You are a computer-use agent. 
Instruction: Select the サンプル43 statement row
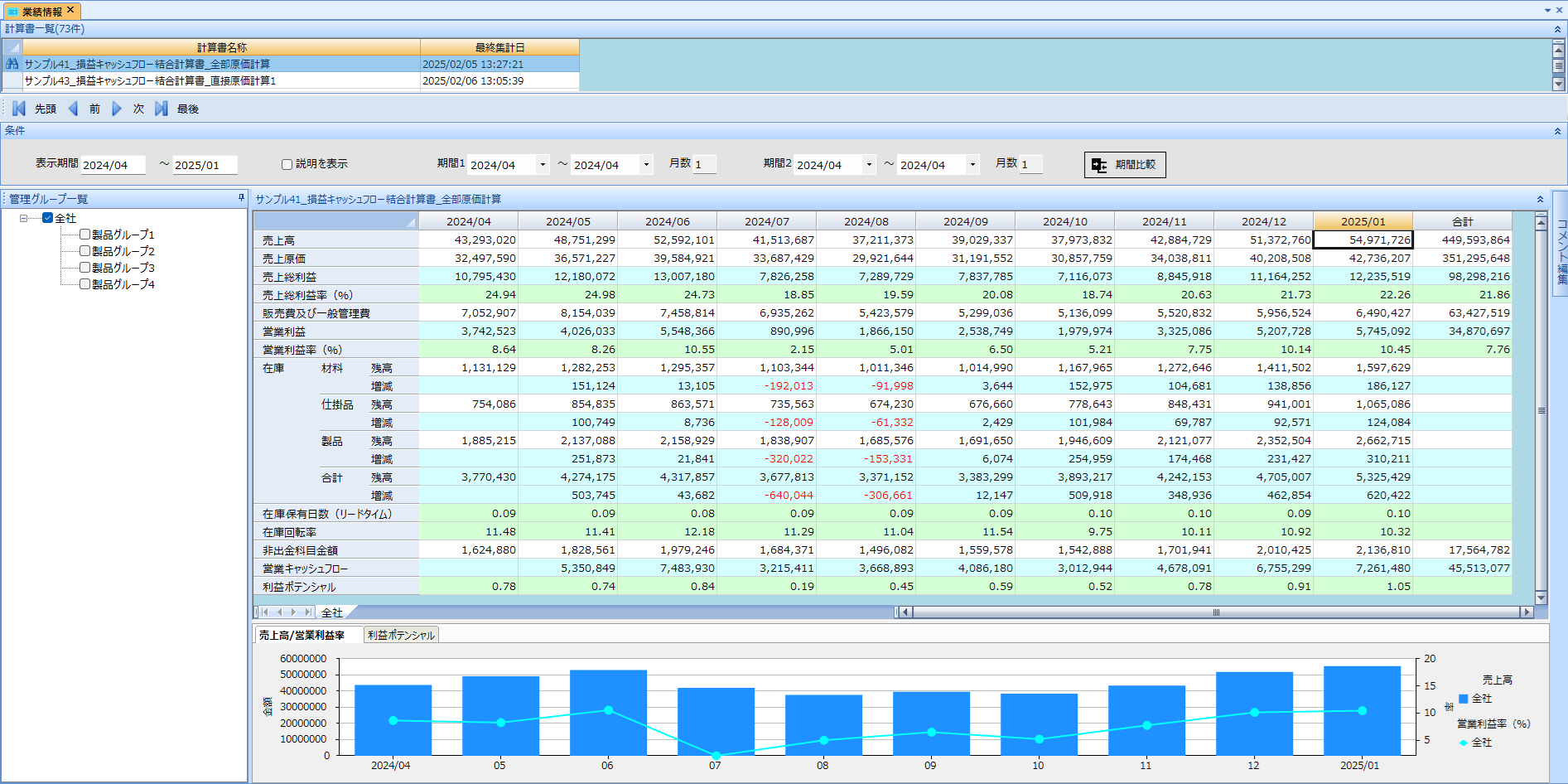[292, 80]
